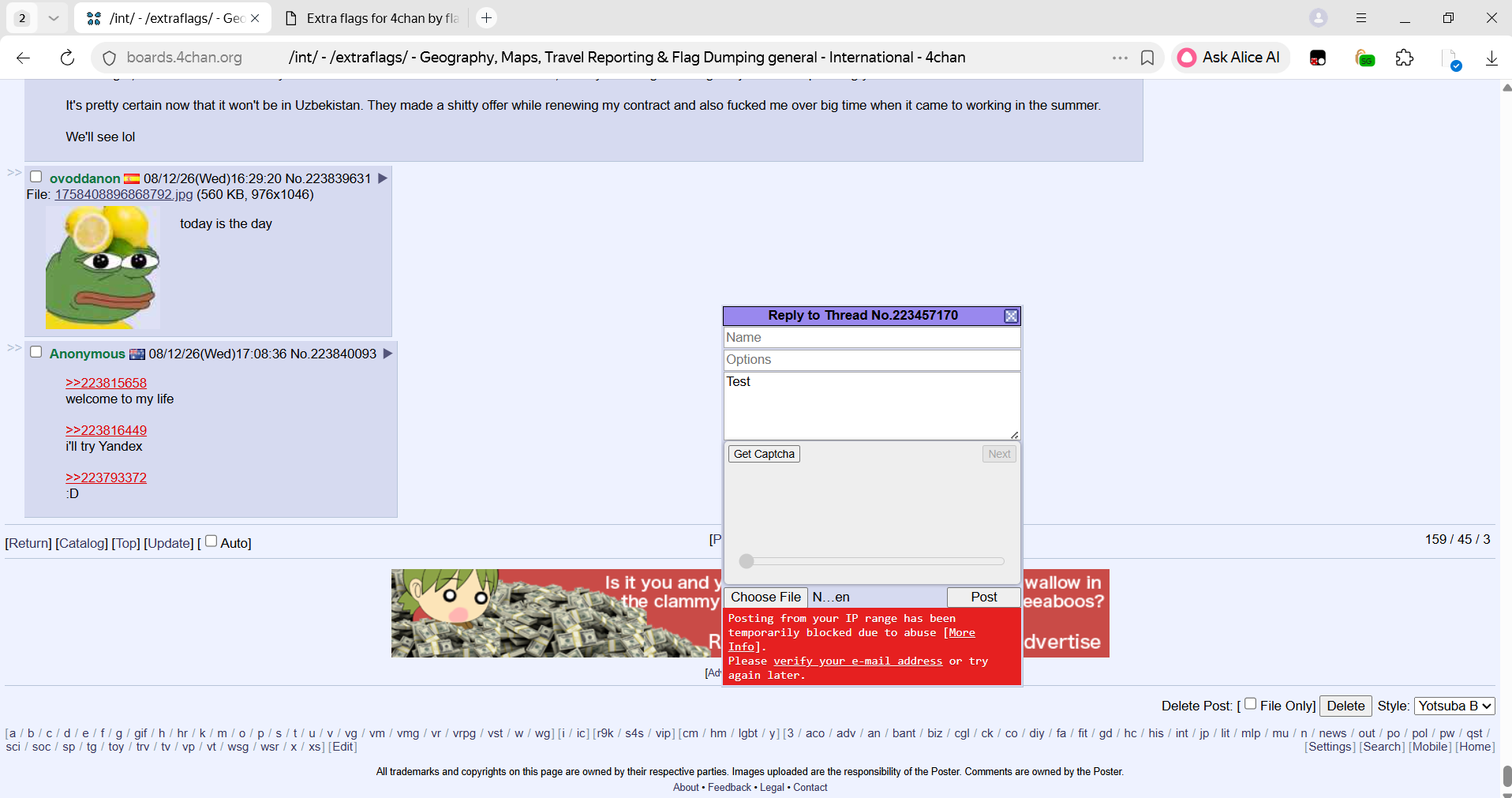The image size is (1512, 798).
Task: Click Choose File in reply form
Action: click(765, 597)
